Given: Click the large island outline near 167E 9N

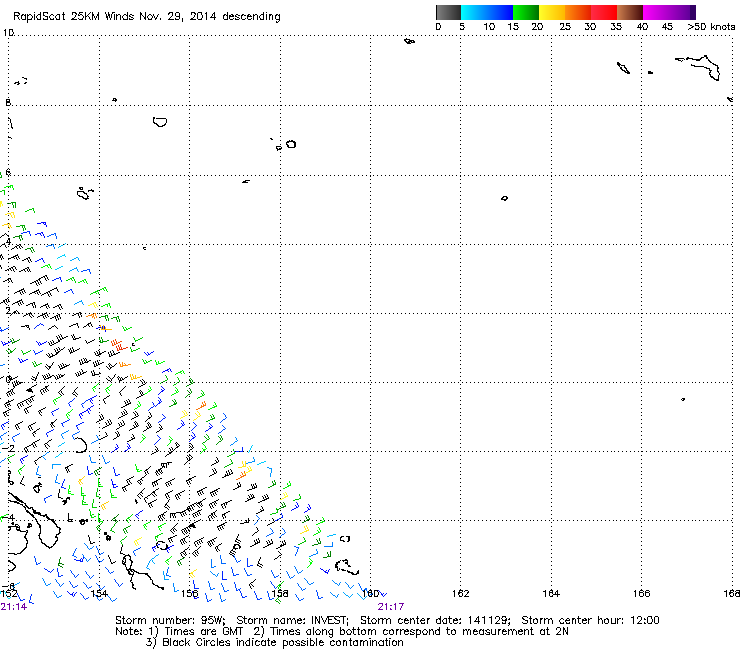Looking at the screenshot, I should 699,67.
